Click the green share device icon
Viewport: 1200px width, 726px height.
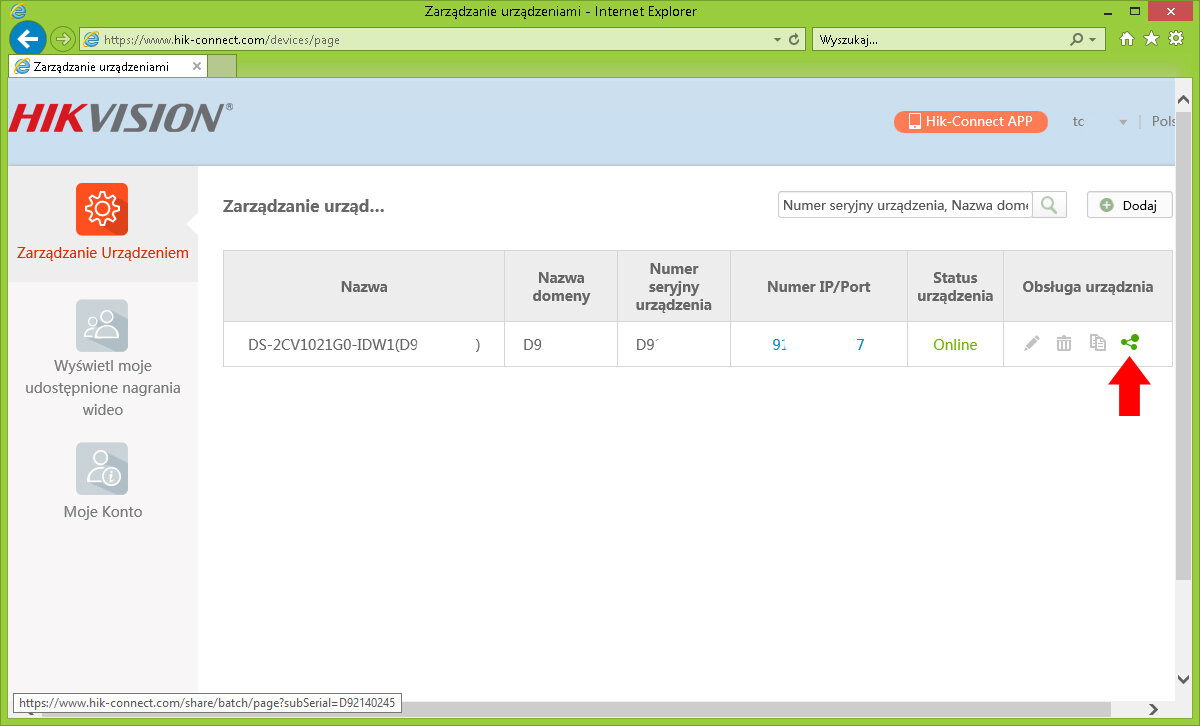pos(1130,343)
